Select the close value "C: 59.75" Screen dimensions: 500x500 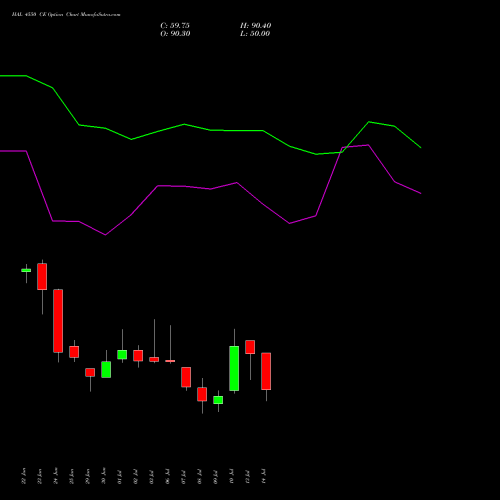[x=175, y=26]
